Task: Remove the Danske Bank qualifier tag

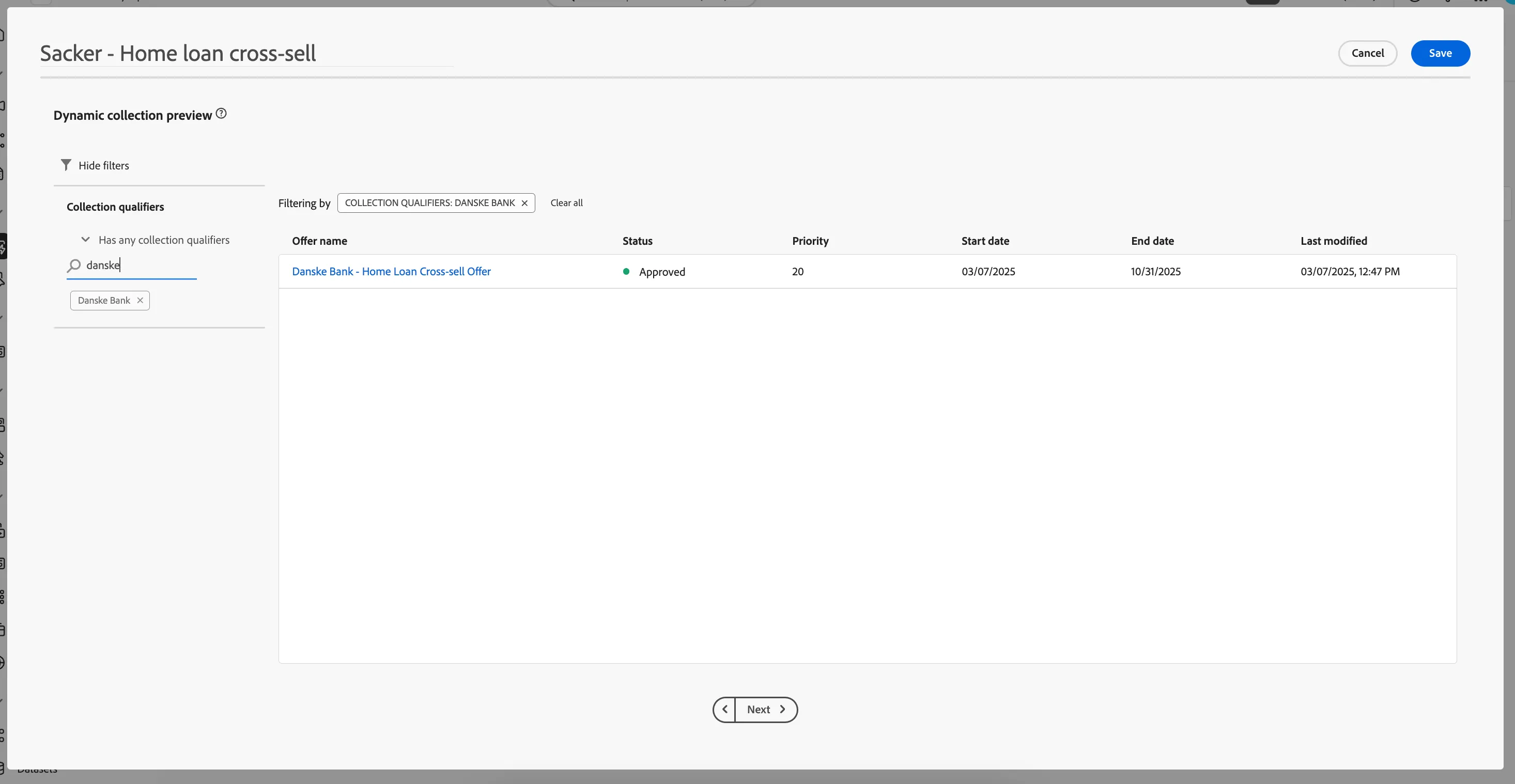Action: click(140, 300)
